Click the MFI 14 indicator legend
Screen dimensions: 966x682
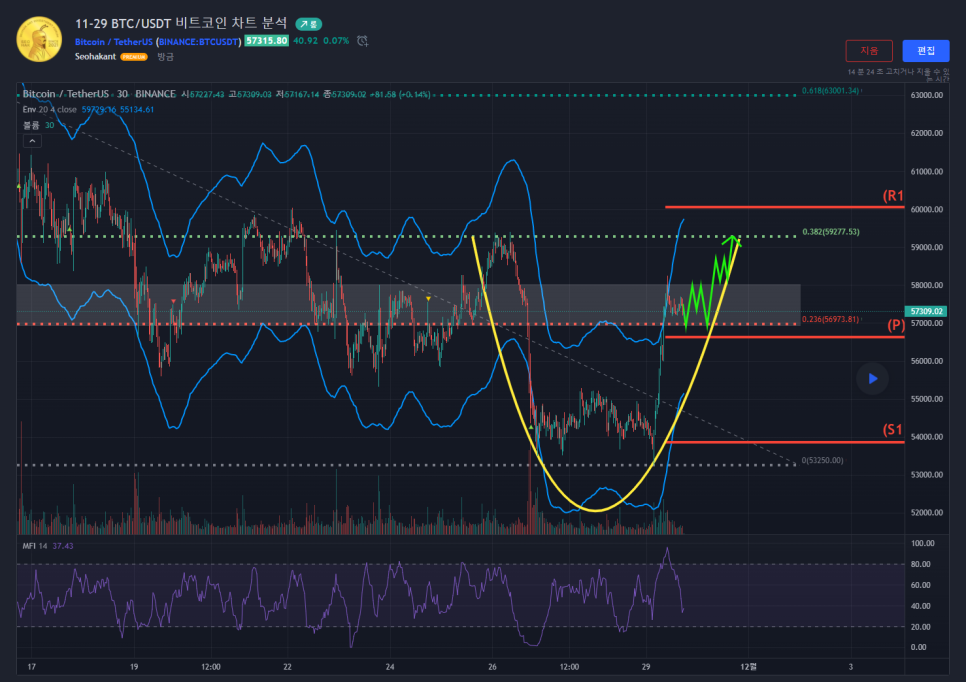(36, 546)
